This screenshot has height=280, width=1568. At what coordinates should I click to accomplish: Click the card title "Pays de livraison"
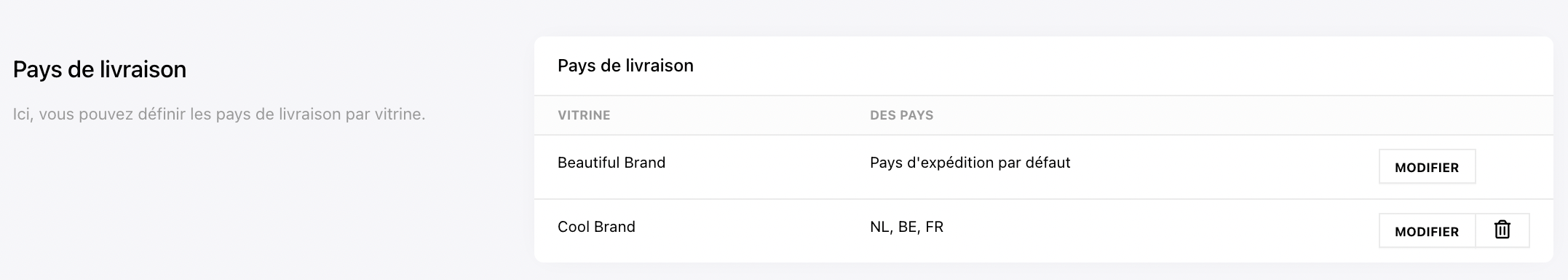[625, 66]
